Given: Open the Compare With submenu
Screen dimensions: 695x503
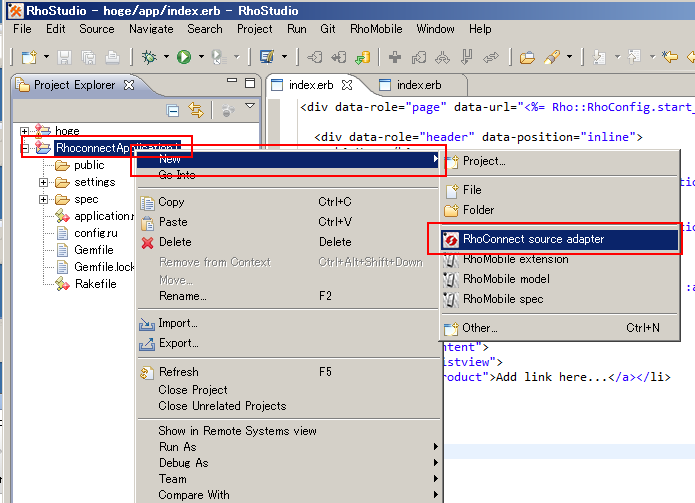Looking at the screenshot, I should 288,495.
